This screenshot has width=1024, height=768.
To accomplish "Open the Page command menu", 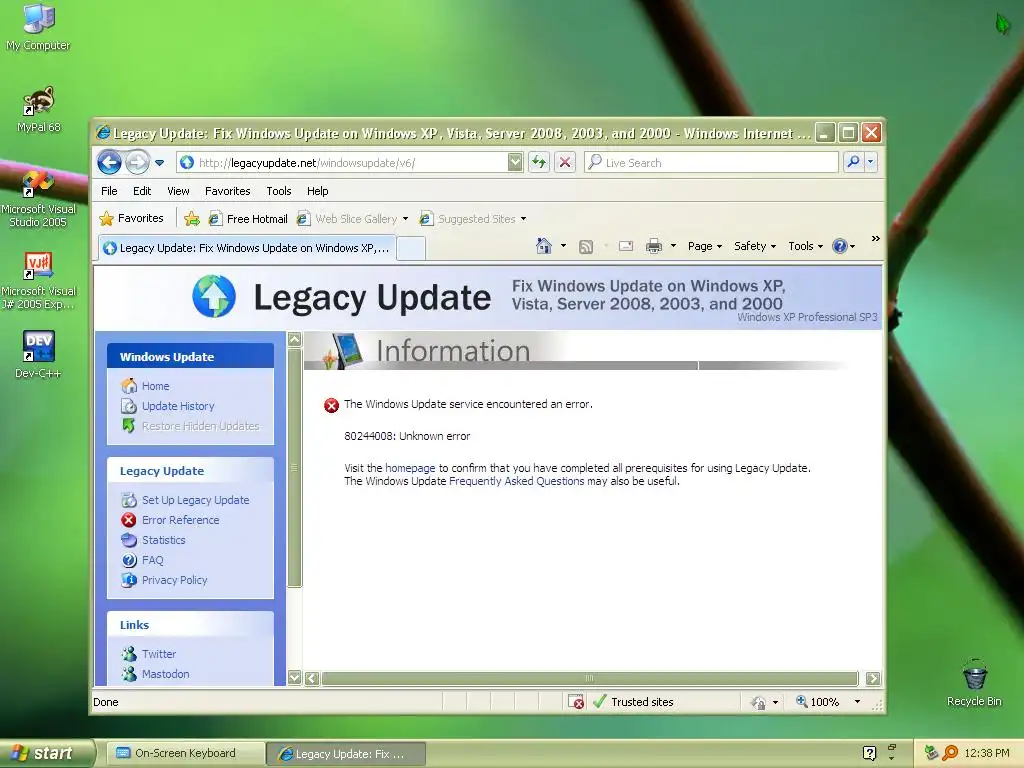I will (705, 246).
